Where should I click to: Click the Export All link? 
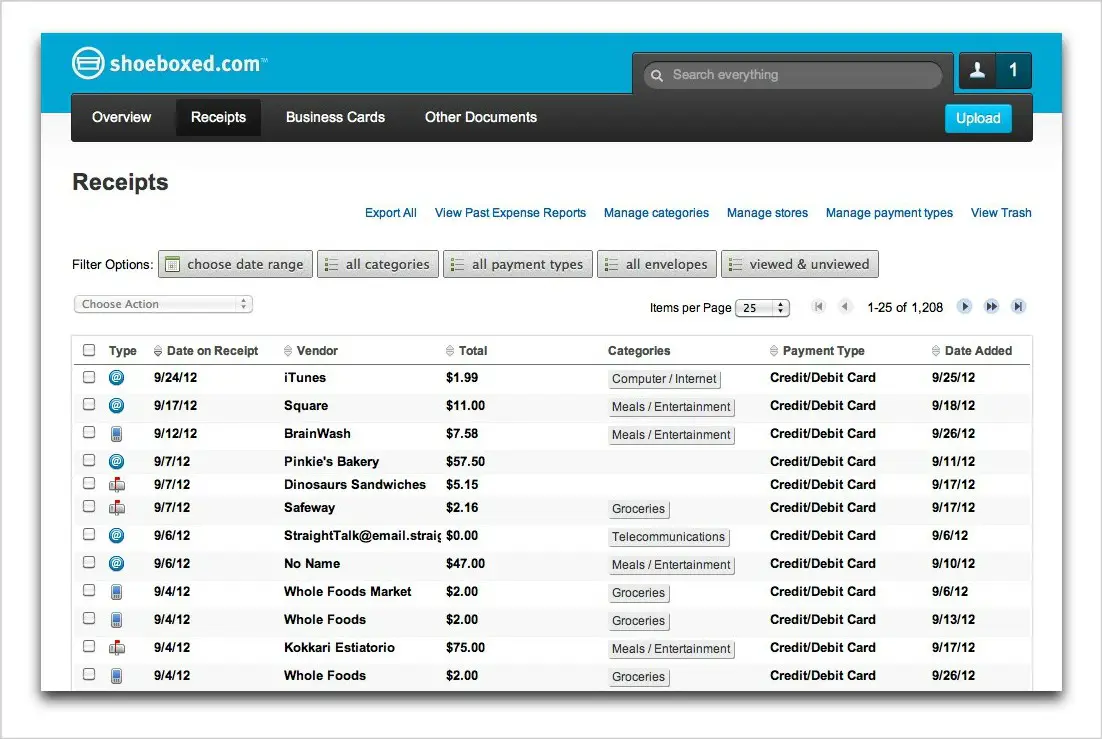391,213
